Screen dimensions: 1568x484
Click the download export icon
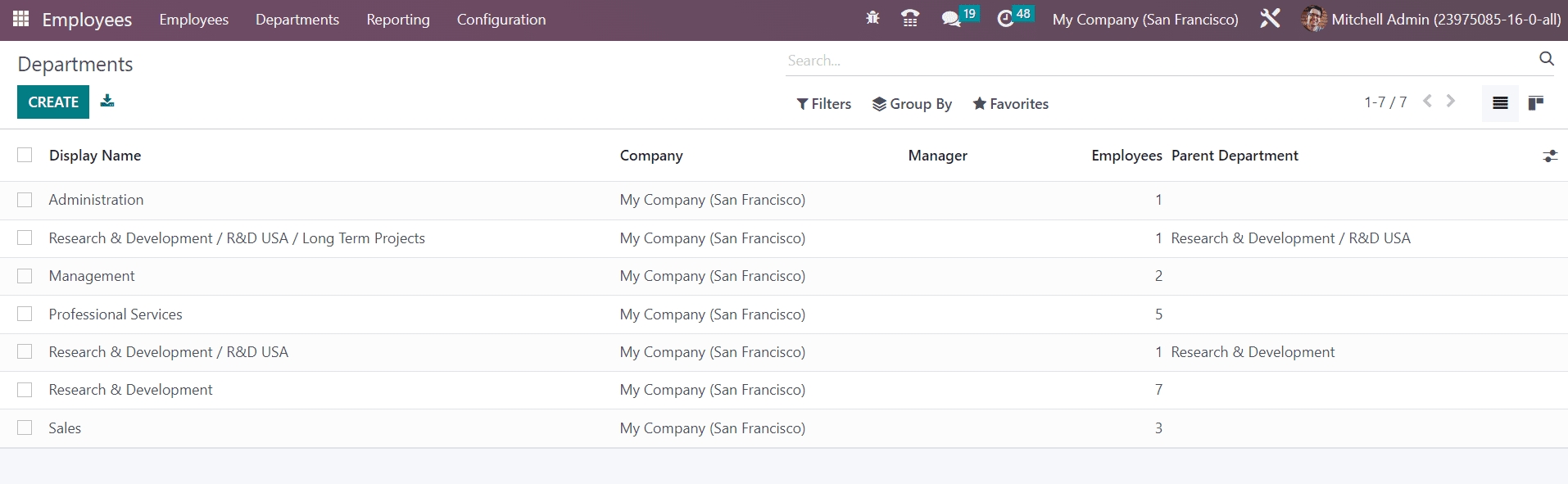[107, 101]
